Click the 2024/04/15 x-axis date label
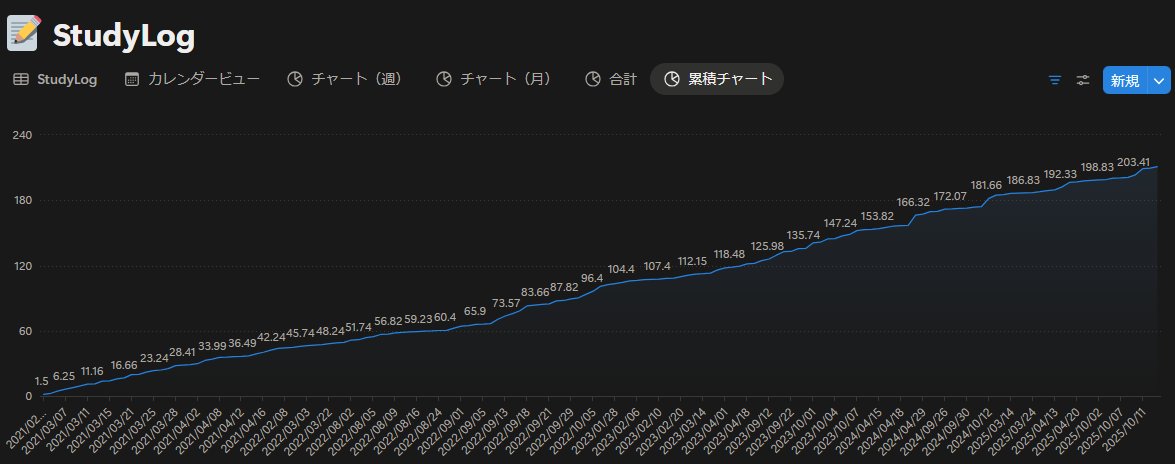This screenshot has height=464, width=1175. coord(860,430)
